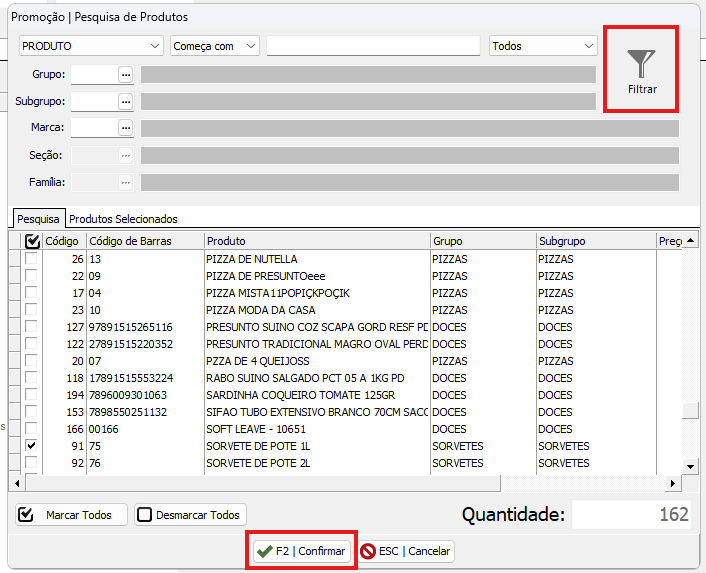The image size is (706, 573).
Task: Click the select-all checkbox in grid header
Action: click(x=32, y=241)
